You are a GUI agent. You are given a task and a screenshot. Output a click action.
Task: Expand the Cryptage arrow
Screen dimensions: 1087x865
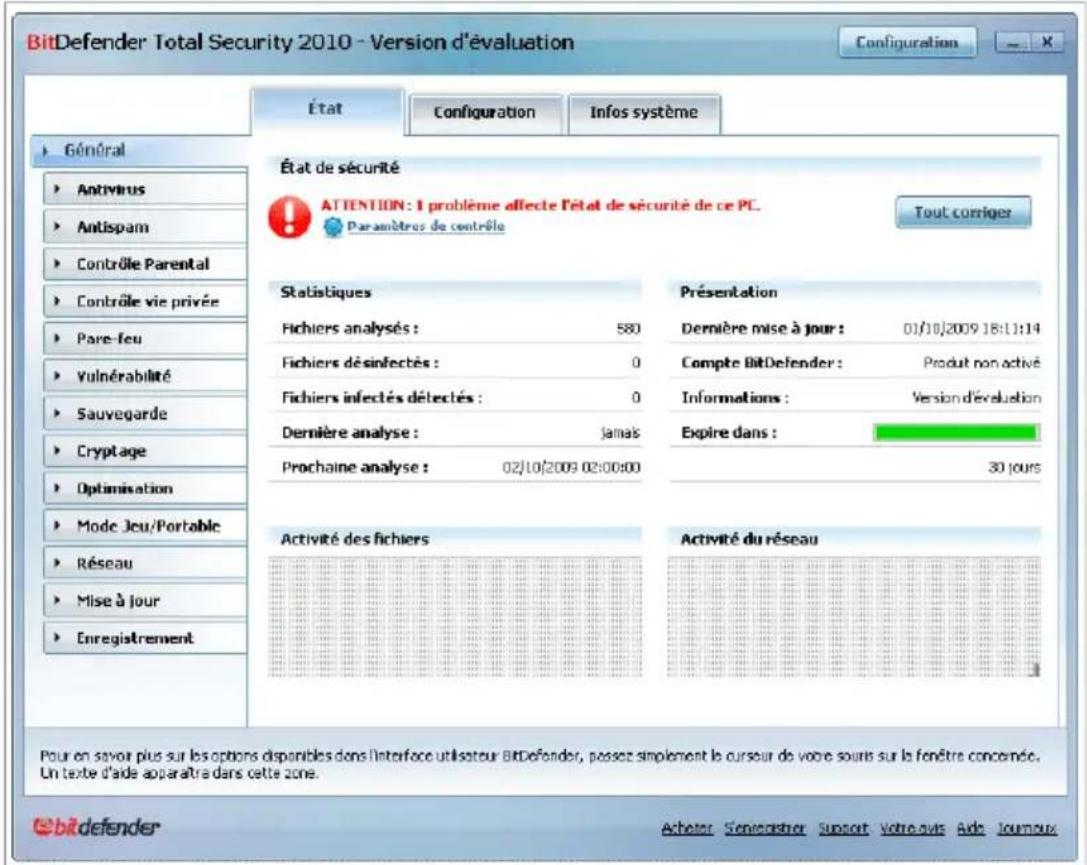click(58, 451)
